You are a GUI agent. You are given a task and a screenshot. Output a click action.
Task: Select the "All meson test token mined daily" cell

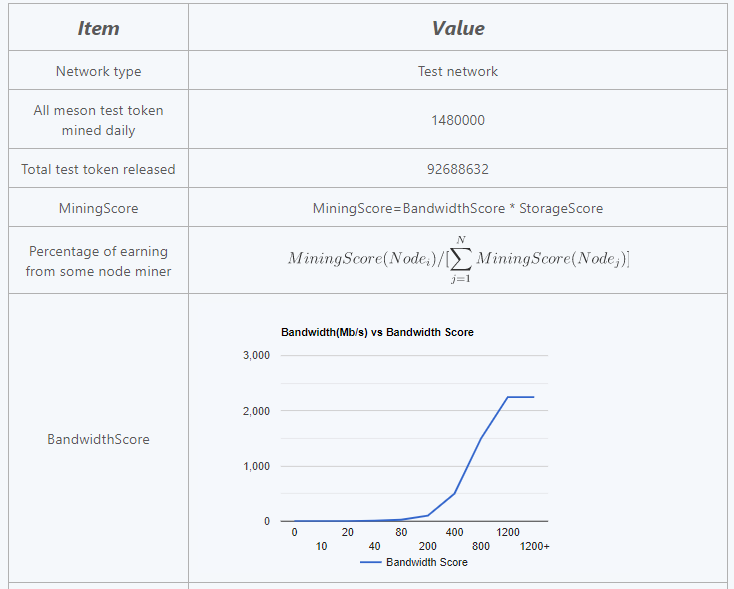[98, 120]
